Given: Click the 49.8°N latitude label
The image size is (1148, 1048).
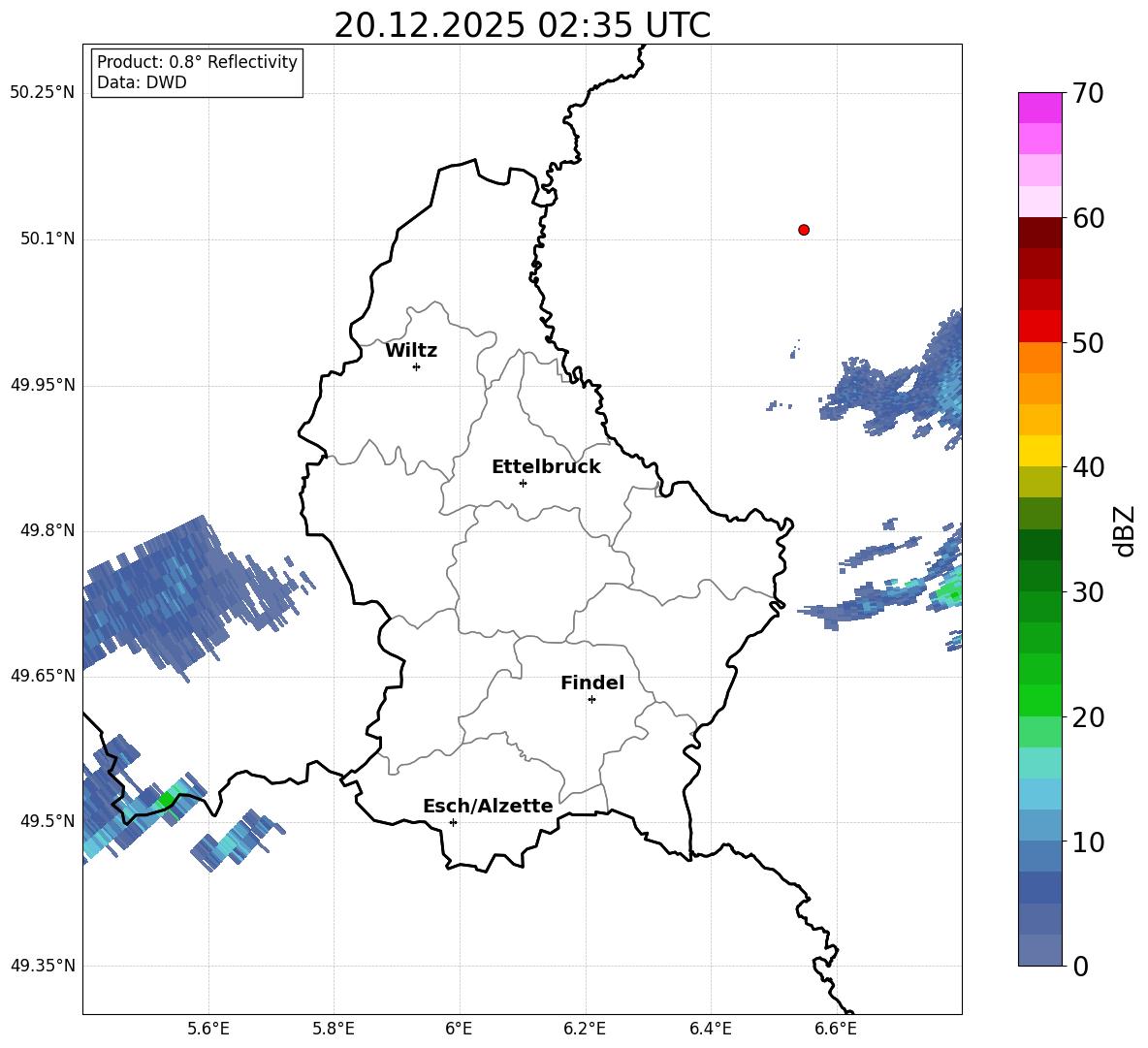Looking at the screenshot, I should tap(47, 530).
